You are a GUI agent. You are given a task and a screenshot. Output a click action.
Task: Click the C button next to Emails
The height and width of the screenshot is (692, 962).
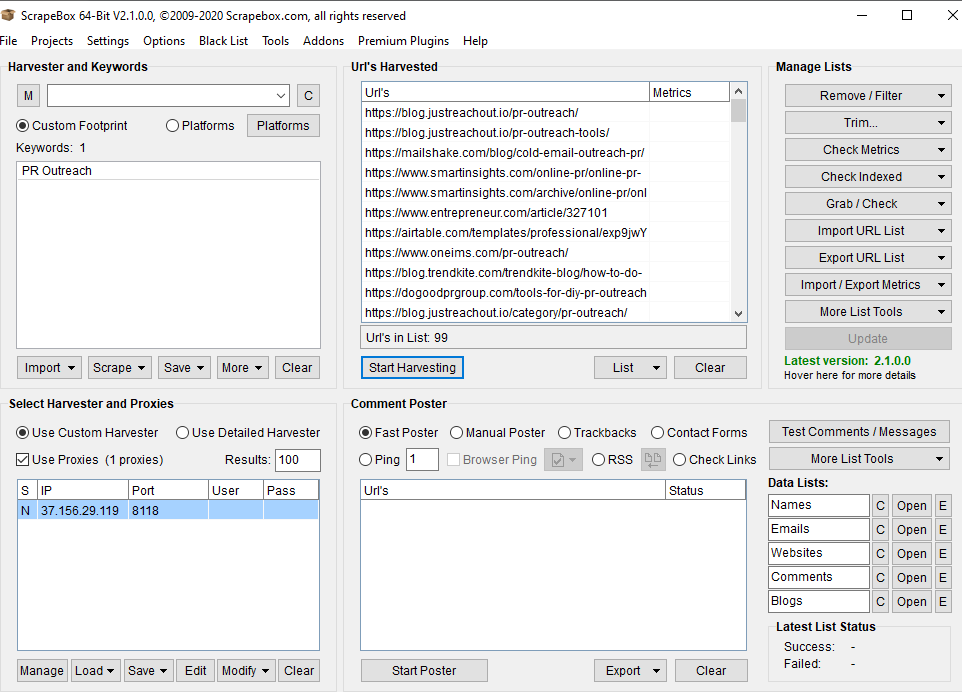(x=880, y=529)
